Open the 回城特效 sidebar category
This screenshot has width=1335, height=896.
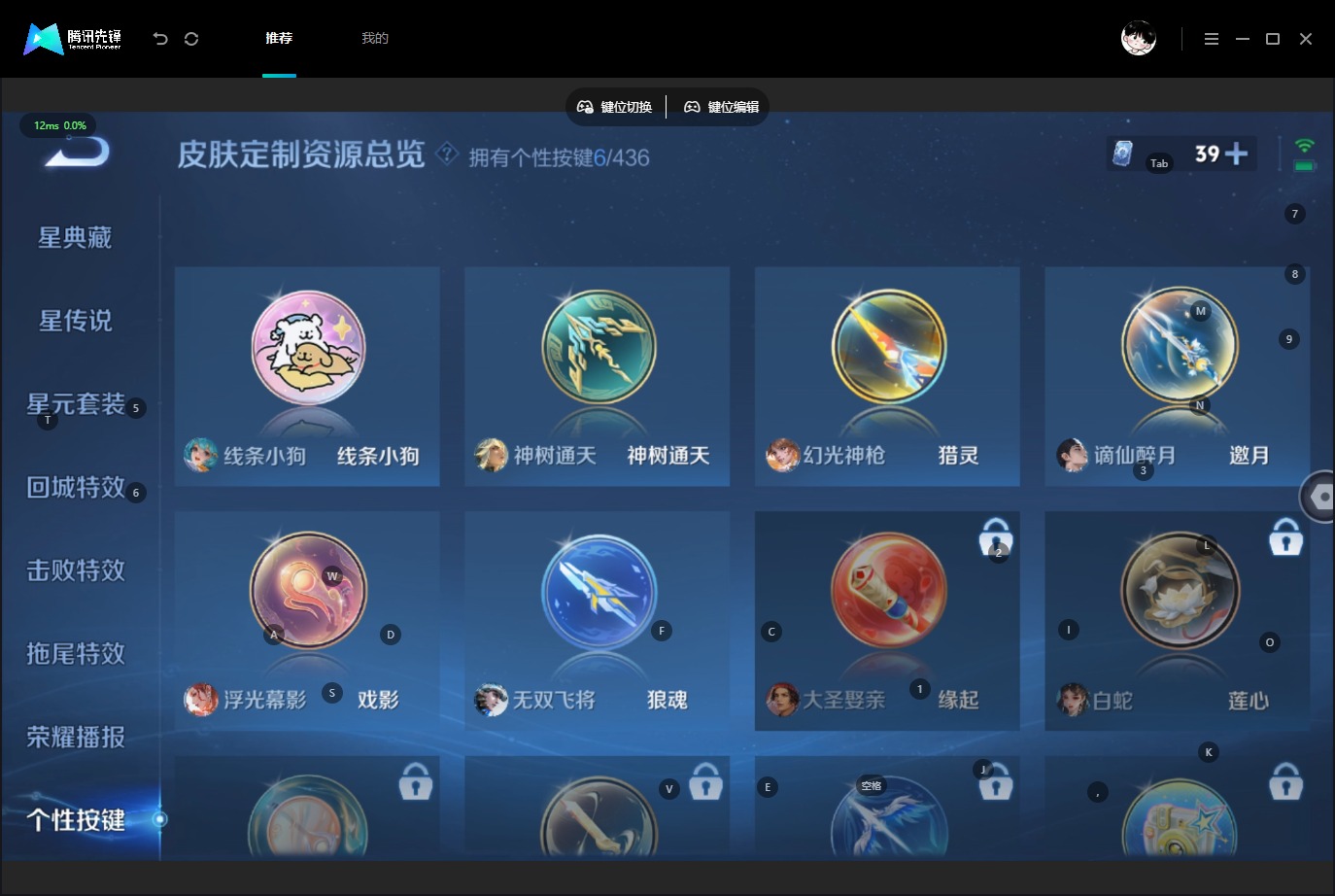76,487
